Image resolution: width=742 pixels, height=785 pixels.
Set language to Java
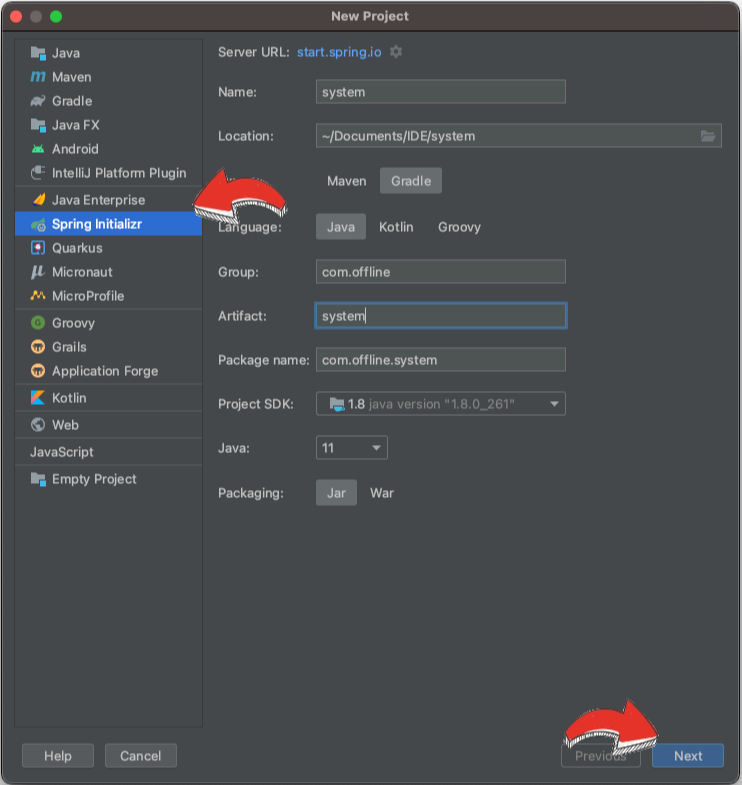coord(341,227)
